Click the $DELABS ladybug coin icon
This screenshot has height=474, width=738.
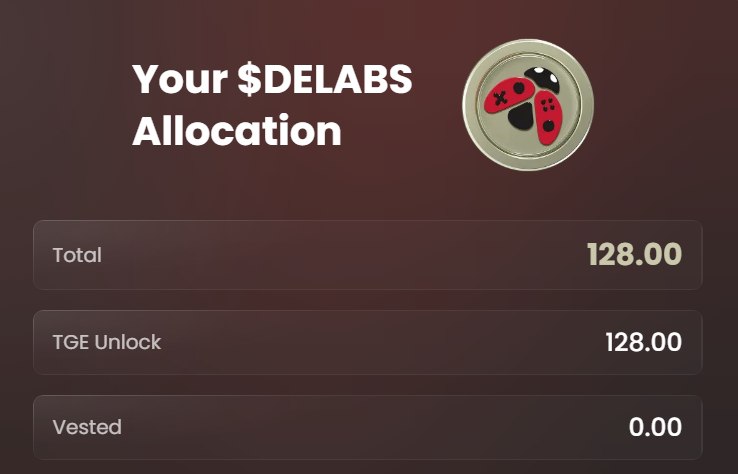pos(528,104)
